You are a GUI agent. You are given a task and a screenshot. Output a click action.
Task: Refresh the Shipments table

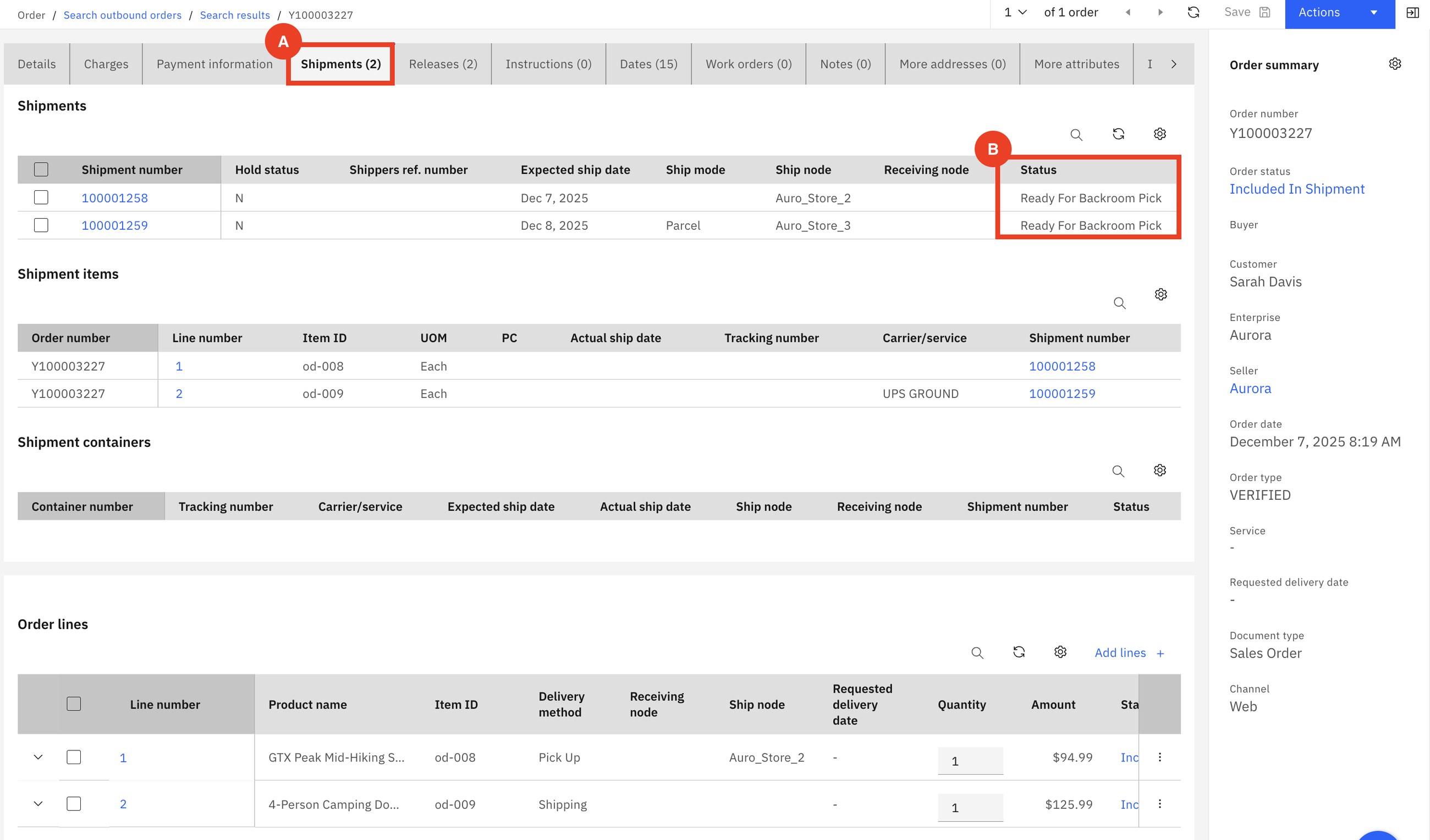[1118, 134]
